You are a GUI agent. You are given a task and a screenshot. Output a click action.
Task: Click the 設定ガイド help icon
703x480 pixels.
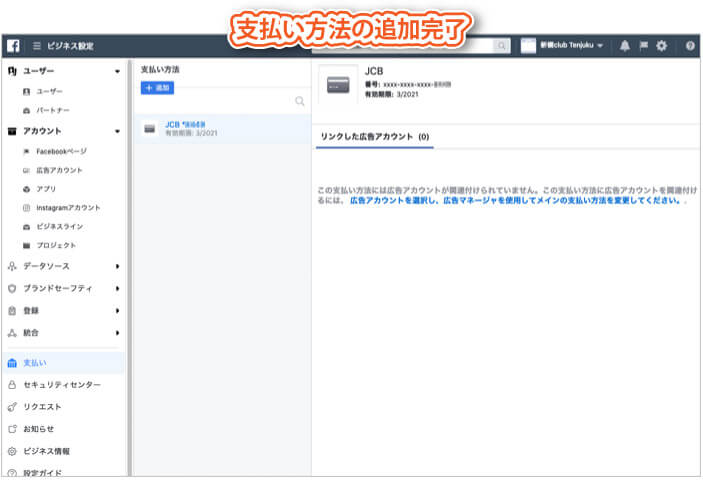coord(12,473)
